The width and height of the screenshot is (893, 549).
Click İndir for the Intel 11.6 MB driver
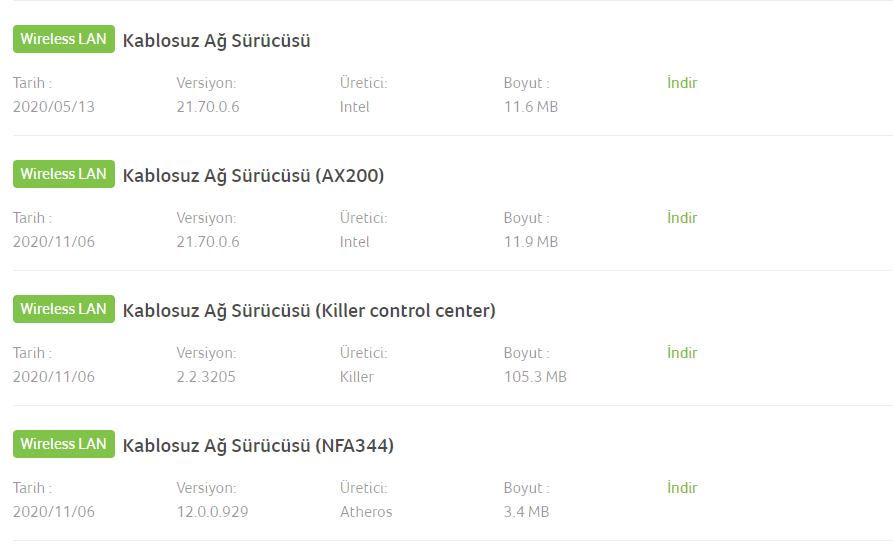682,83
